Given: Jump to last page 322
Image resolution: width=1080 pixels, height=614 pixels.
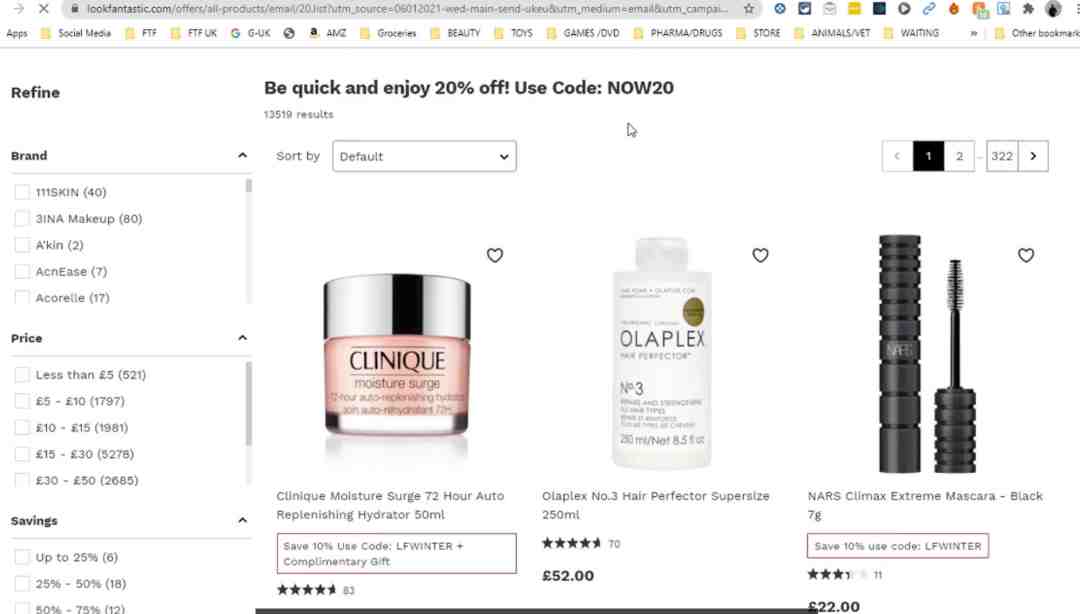Looking at the screenshot, I should click(1001, 156).
